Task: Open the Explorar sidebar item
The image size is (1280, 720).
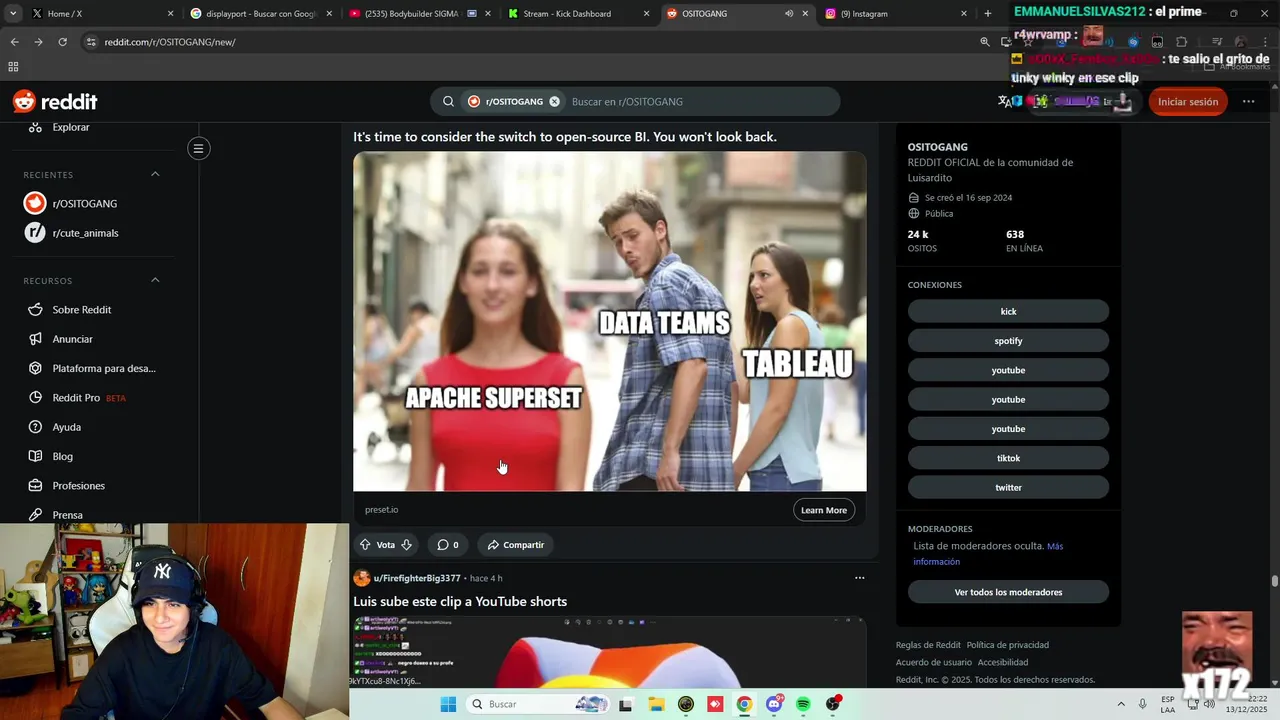Action: point(70,127)
